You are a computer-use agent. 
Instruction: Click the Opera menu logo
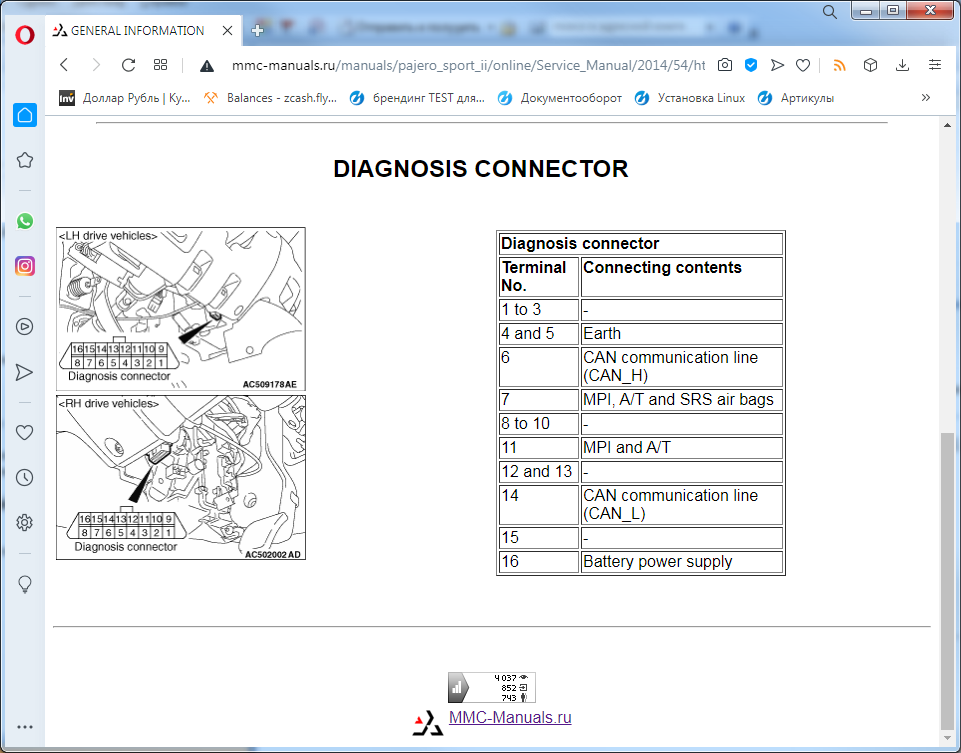point(26,32)
